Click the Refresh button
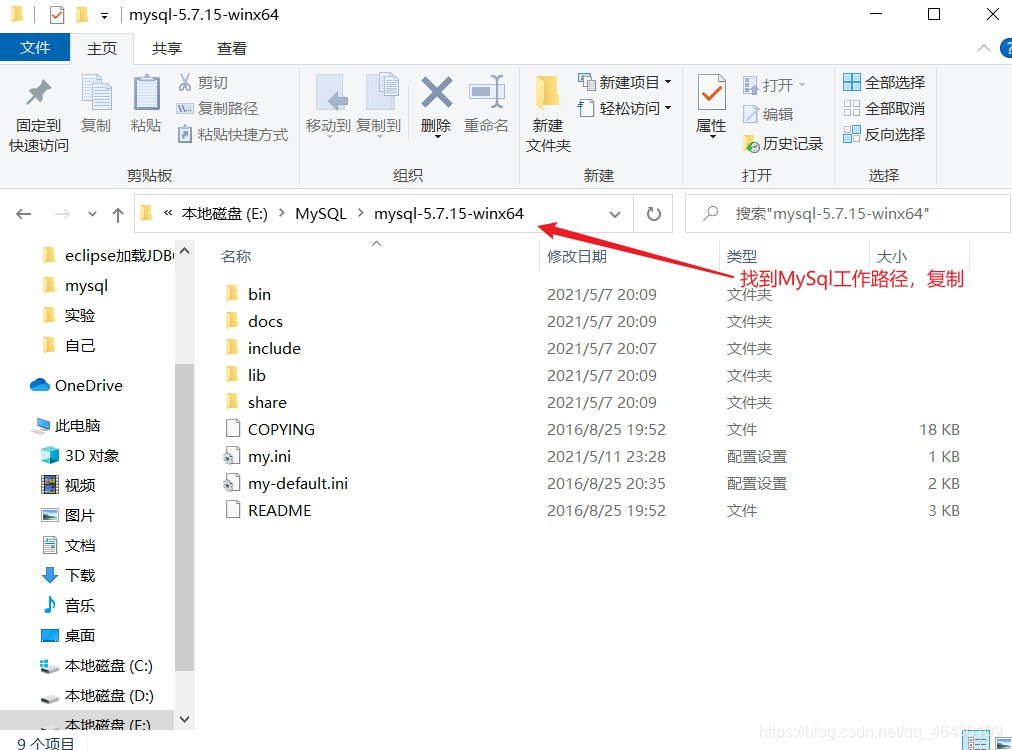The image size is (1012, 750). pyautogui.click(x=654, y=214)
